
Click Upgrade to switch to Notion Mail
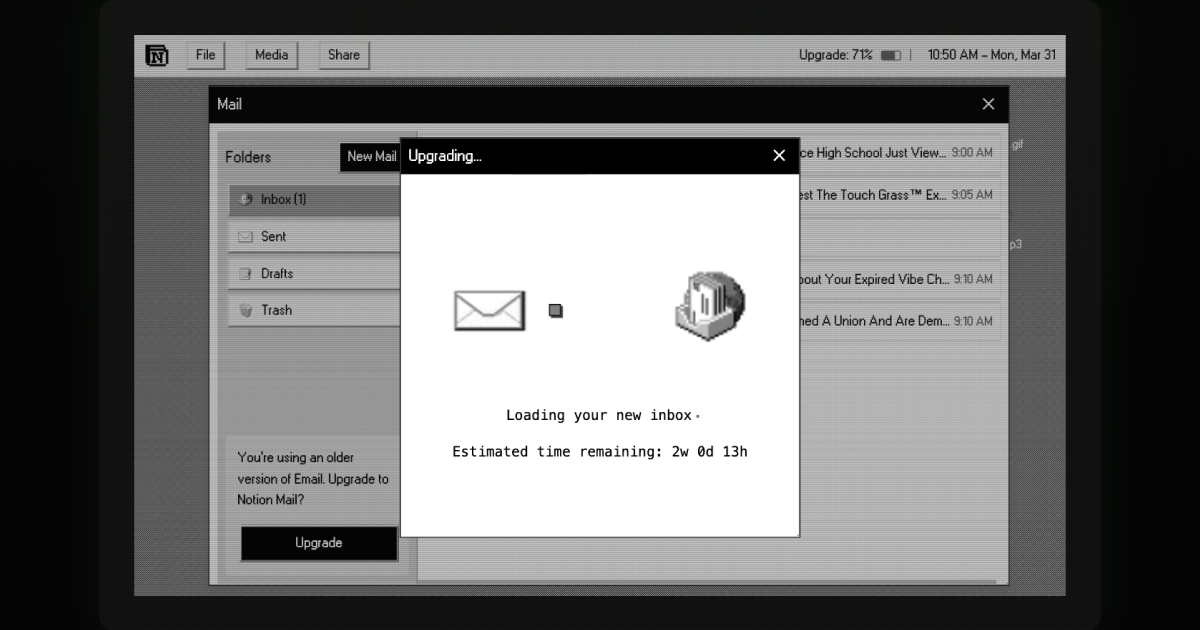coord(318,543)
